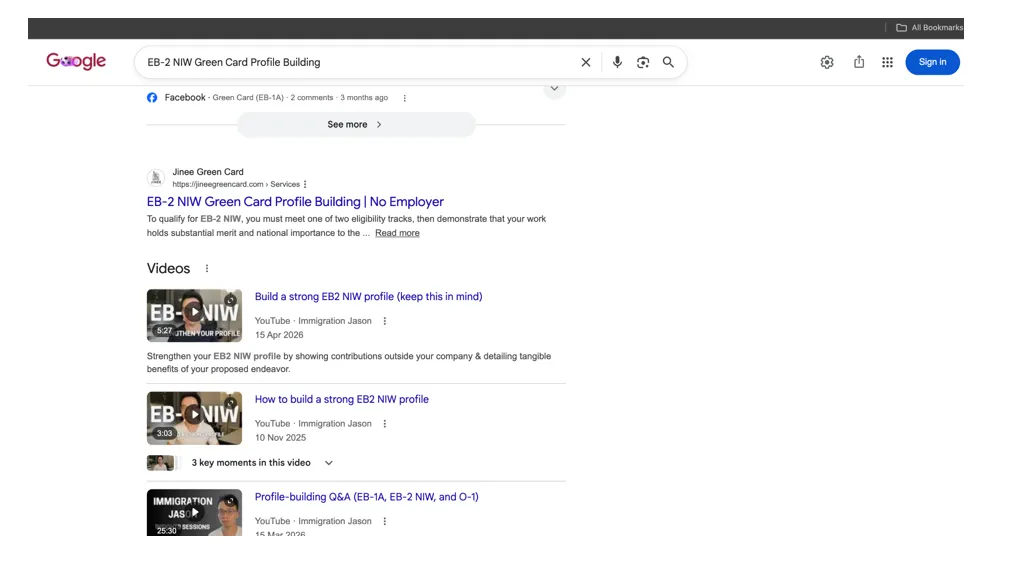This screenshot has height=577, width=1011.
Task: Start voice search with microphone icon
Action: 617,62
